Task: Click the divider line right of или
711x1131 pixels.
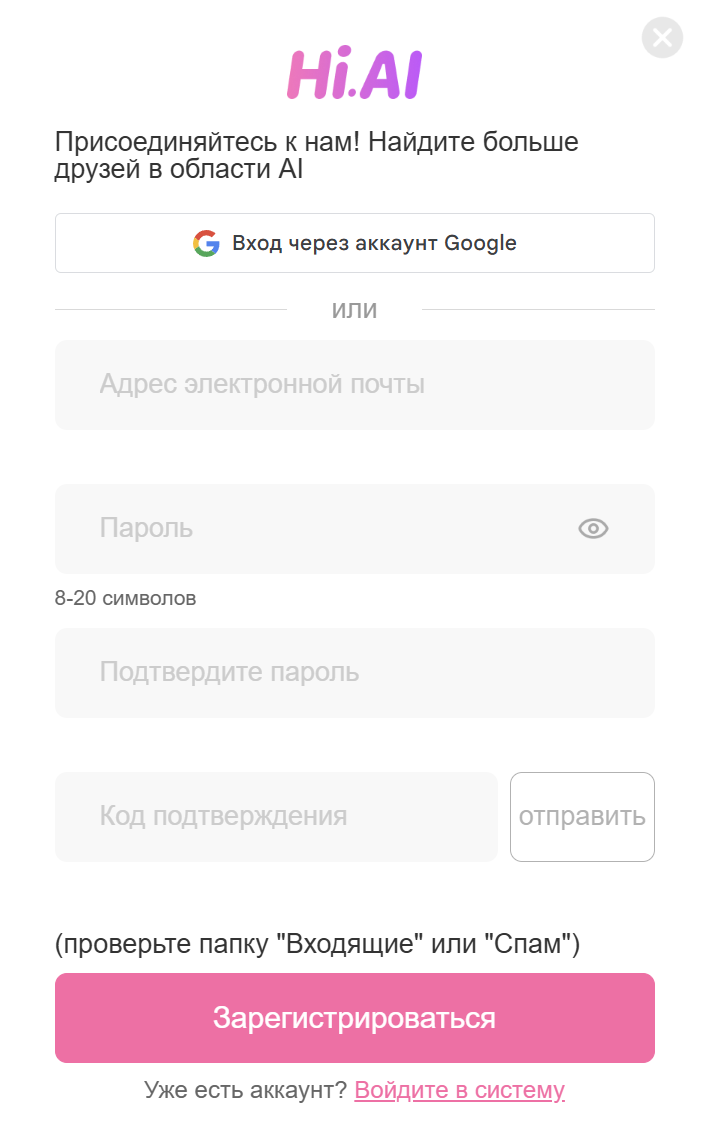Action: coord(538,309)
